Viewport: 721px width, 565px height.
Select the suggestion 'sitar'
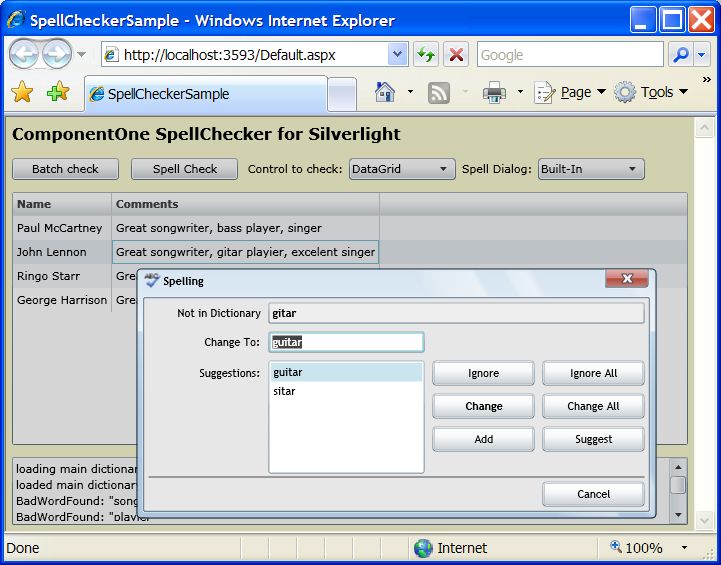click(346, 391)
